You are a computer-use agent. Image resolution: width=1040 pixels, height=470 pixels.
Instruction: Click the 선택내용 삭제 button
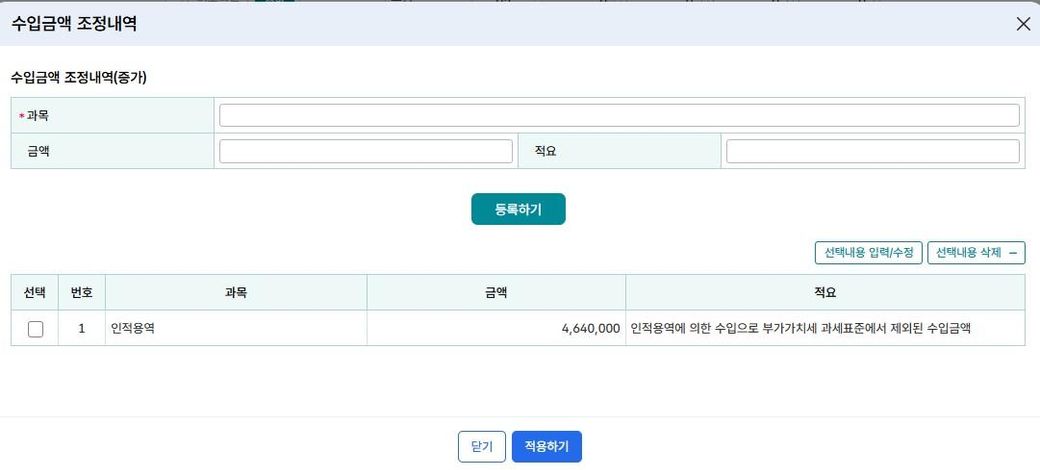[976, 253]
